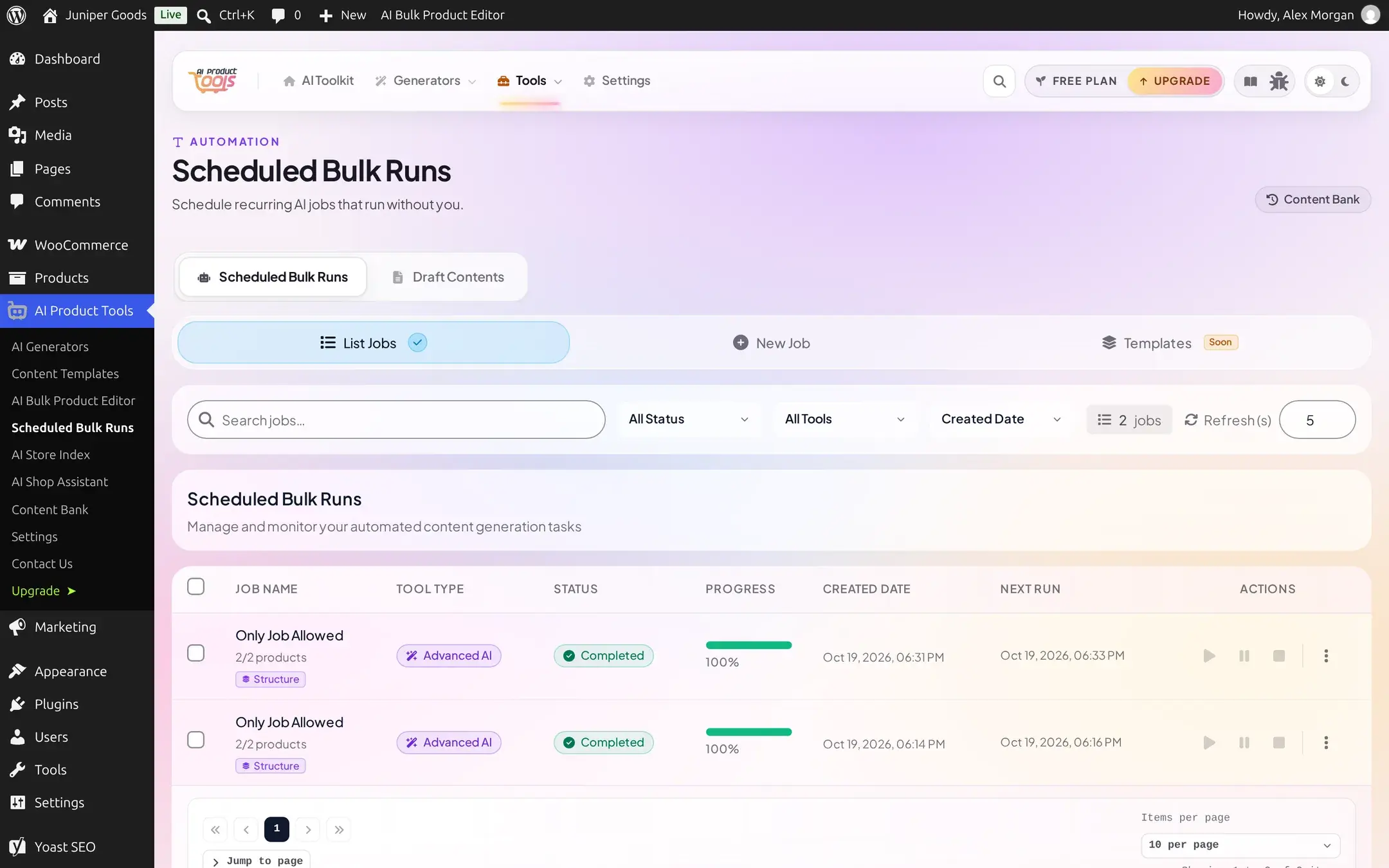
Task: Switch to Draft Contents tab
Action: [448, 277]
